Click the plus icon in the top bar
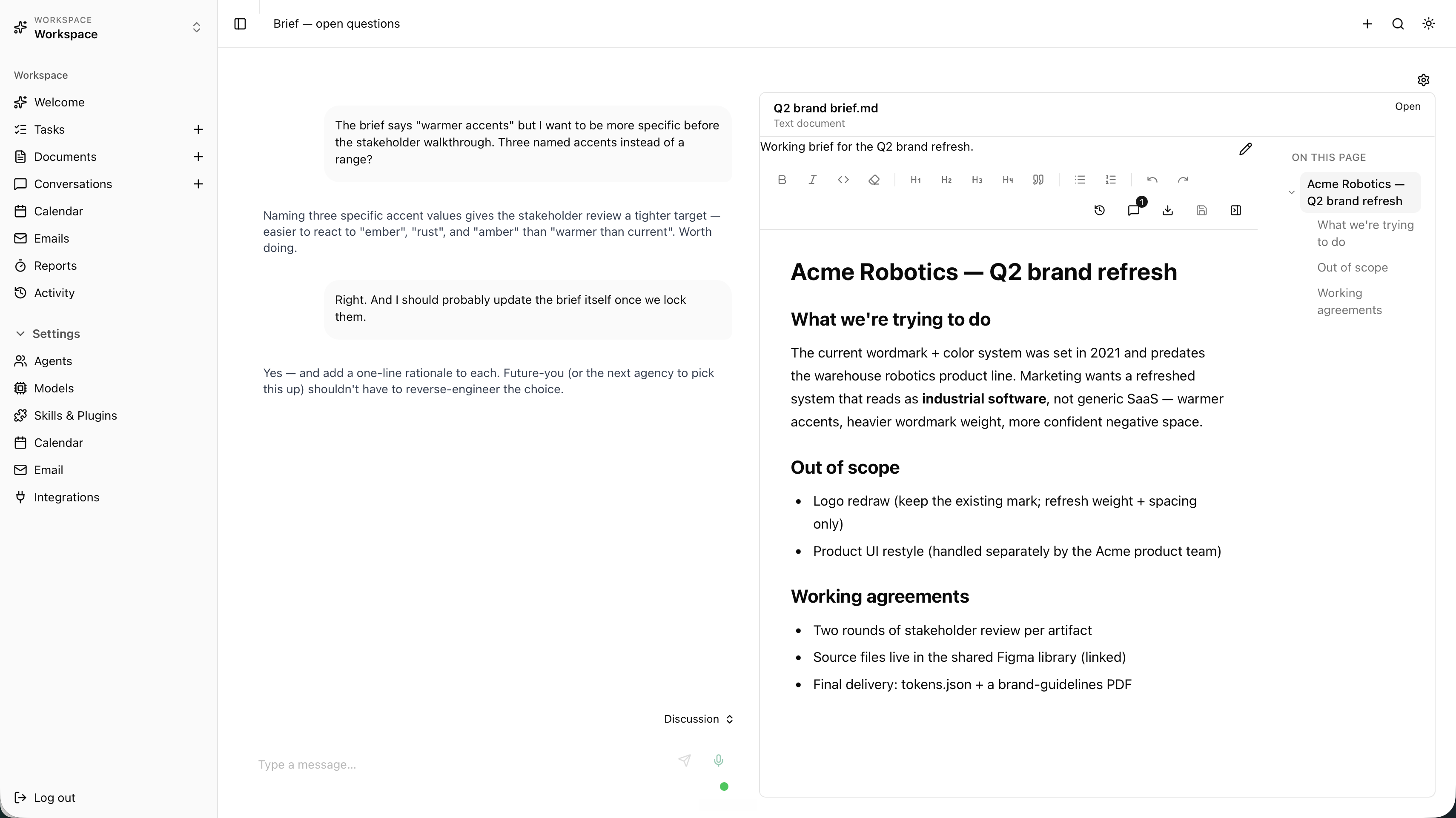1456x818 pixels. click(1367, 24)
